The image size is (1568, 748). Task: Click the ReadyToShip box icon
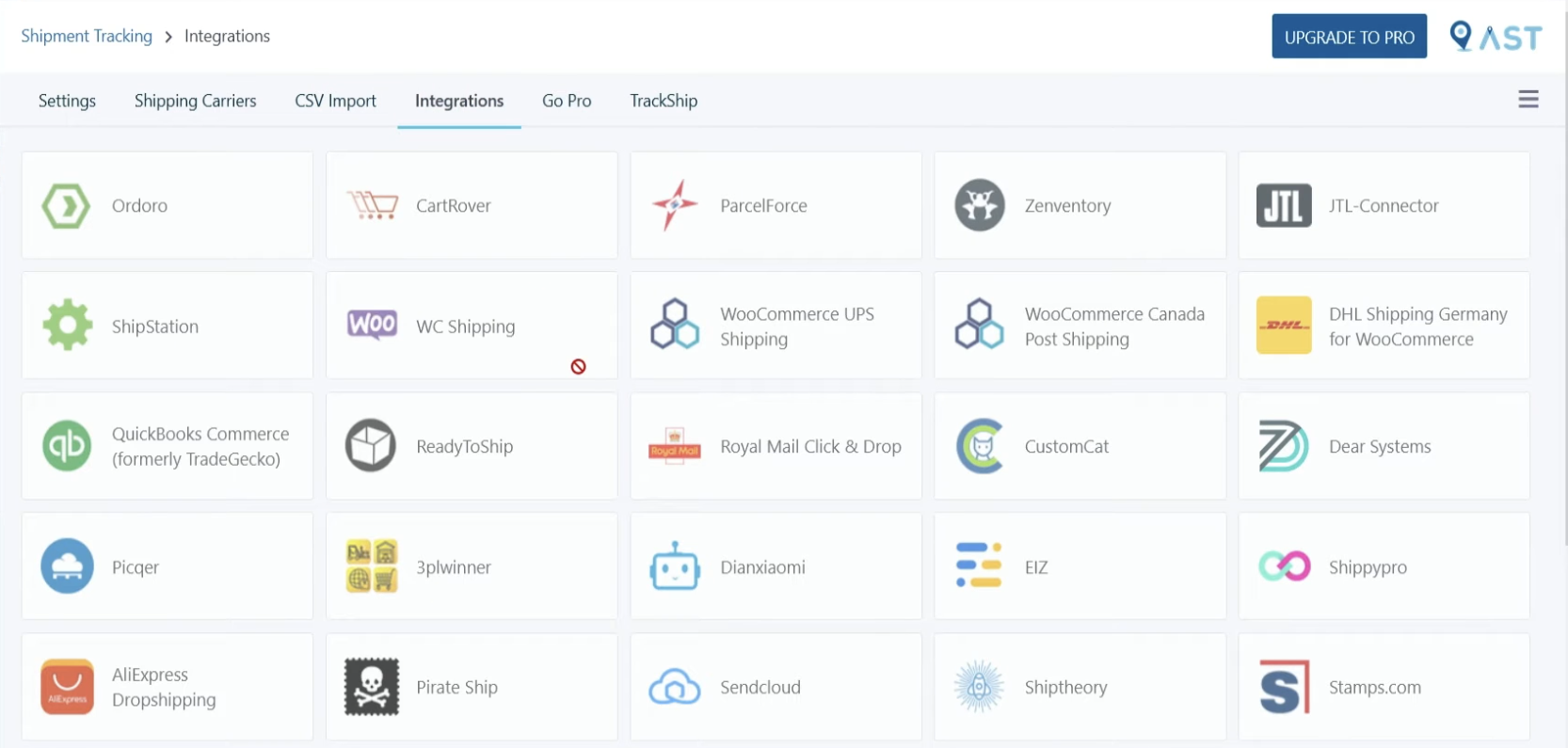click(x=371, y=446)
